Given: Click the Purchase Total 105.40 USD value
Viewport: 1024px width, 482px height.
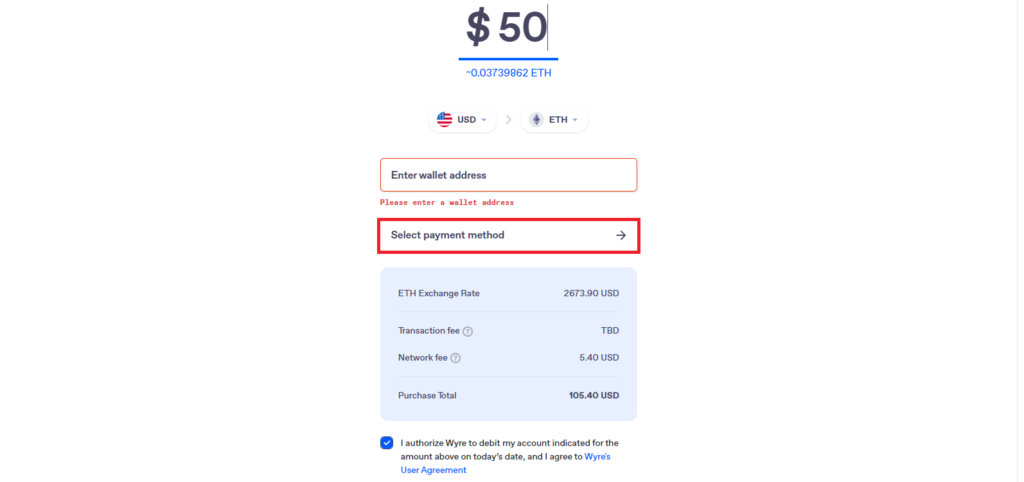Looking at the screenshot, I should pos(594,395).
